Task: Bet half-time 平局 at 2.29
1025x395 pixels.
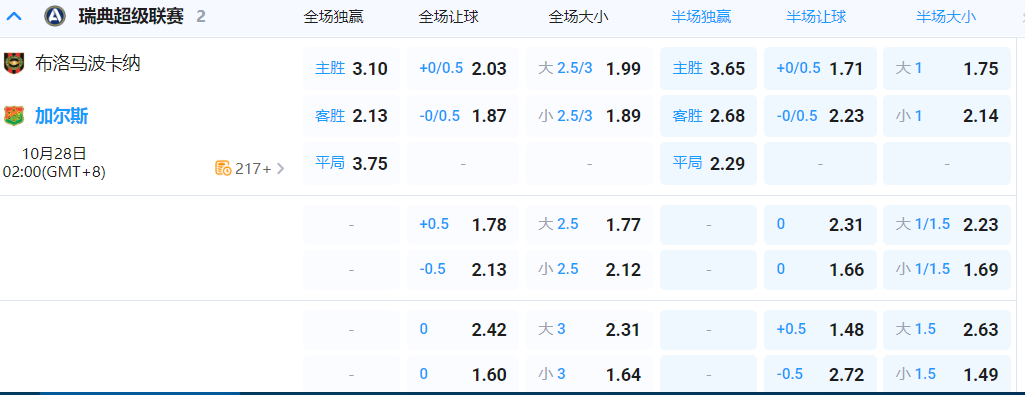Action: [709, 163]
